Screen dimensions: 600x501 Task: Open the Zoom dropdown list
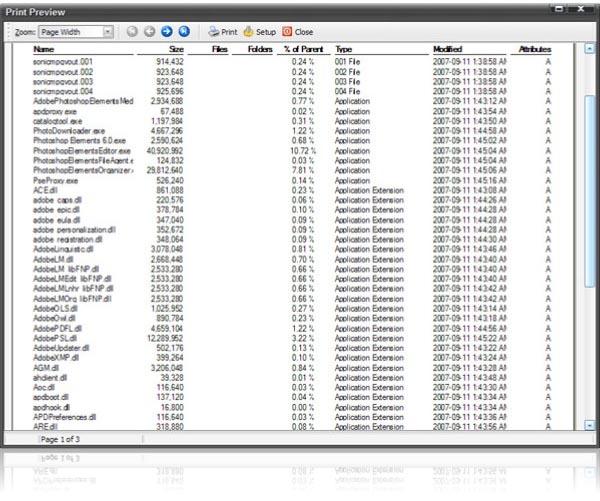[108, 32]
